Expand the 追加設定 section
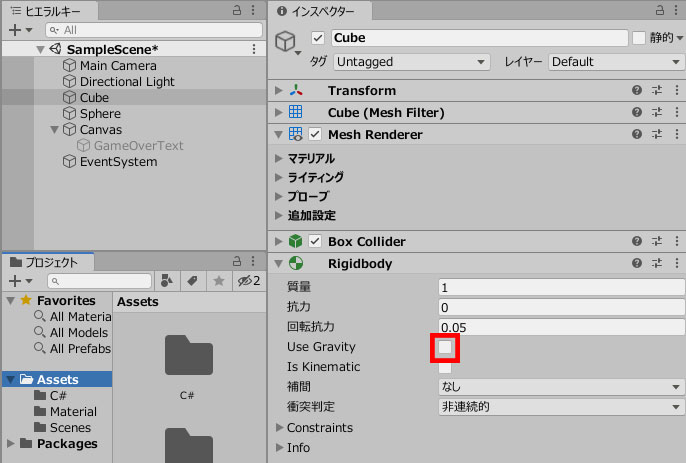 click(279, 215)
